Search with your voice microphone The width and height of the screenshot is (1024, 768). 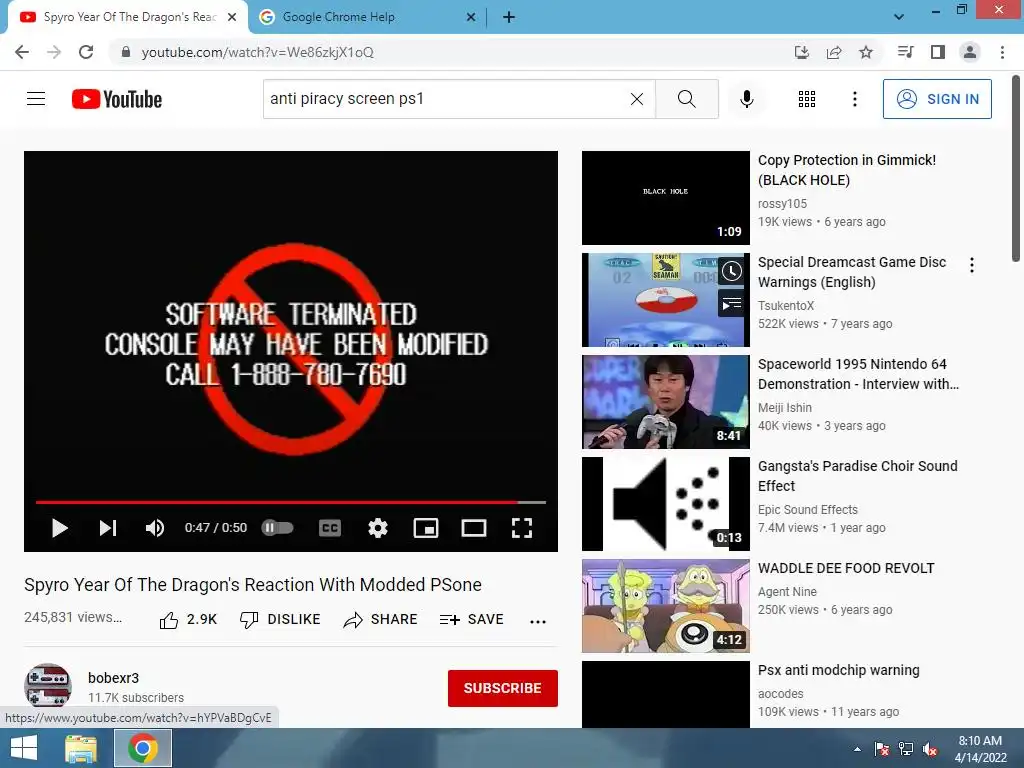coord(747,99)
